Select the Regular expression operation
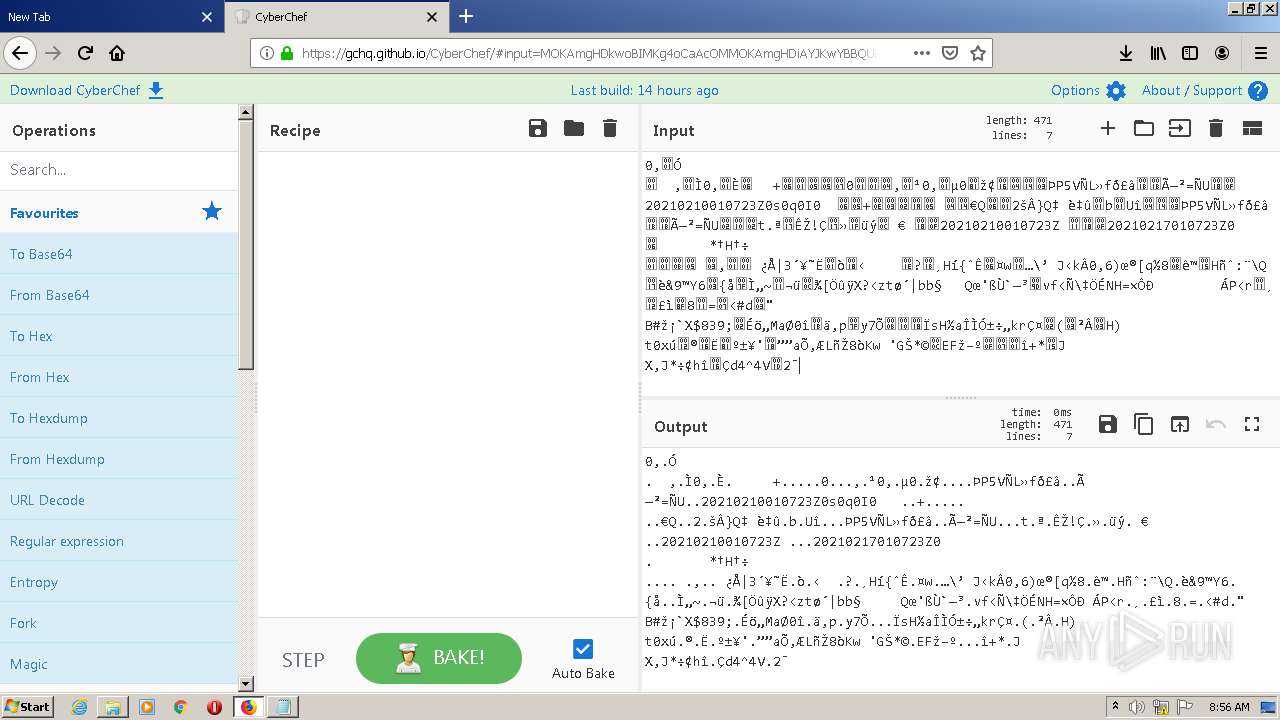This screenshot has height=720, width=1280. [x=119, y=541]
